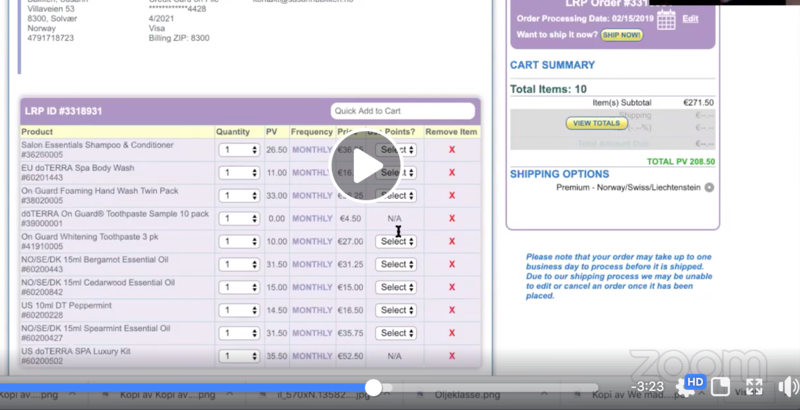This screenshot has height=410, width=800.
Task: Click the Quantity column header
Action: click(233, 132)
